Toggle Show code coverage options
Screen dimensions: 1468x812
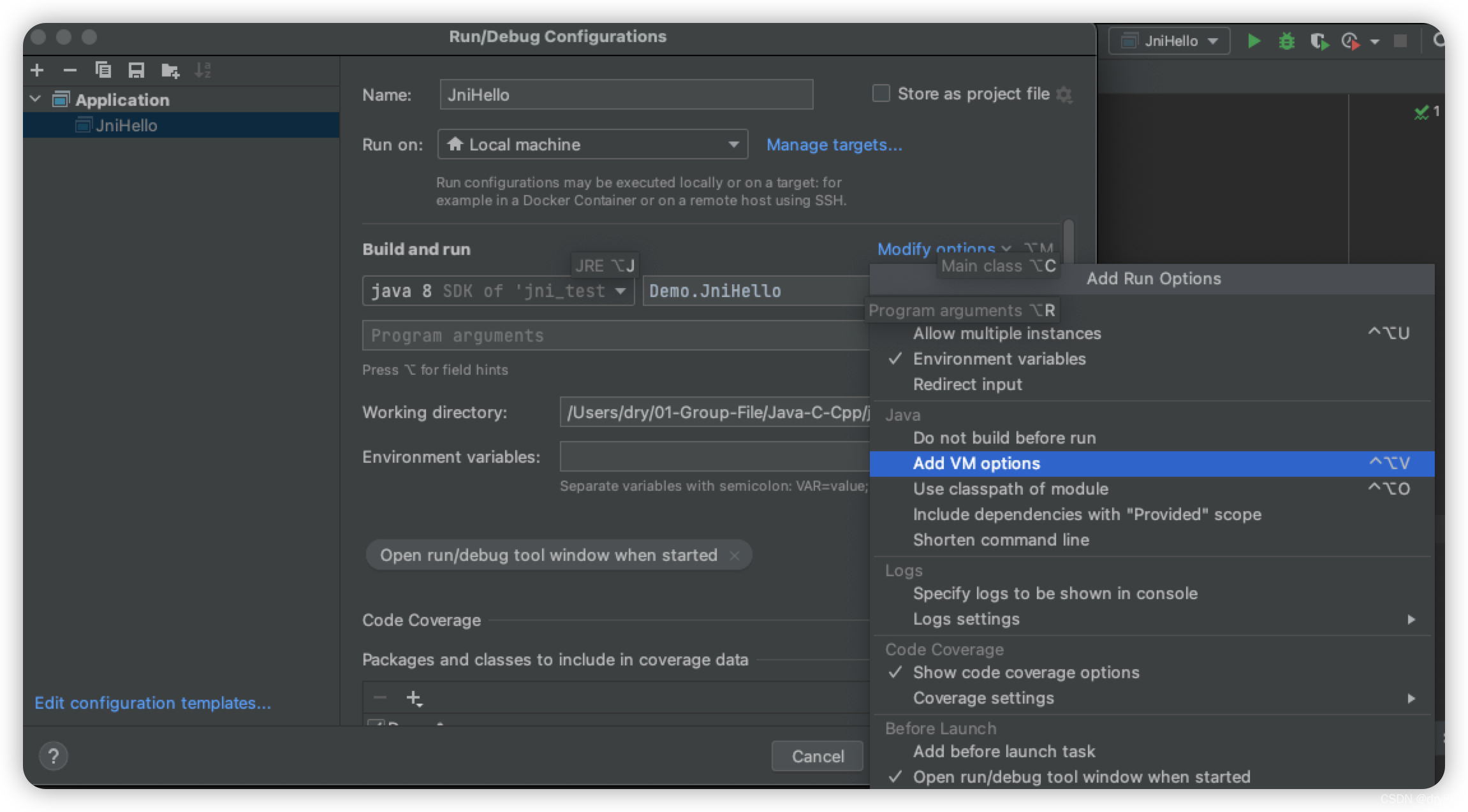click(1152, 672)
